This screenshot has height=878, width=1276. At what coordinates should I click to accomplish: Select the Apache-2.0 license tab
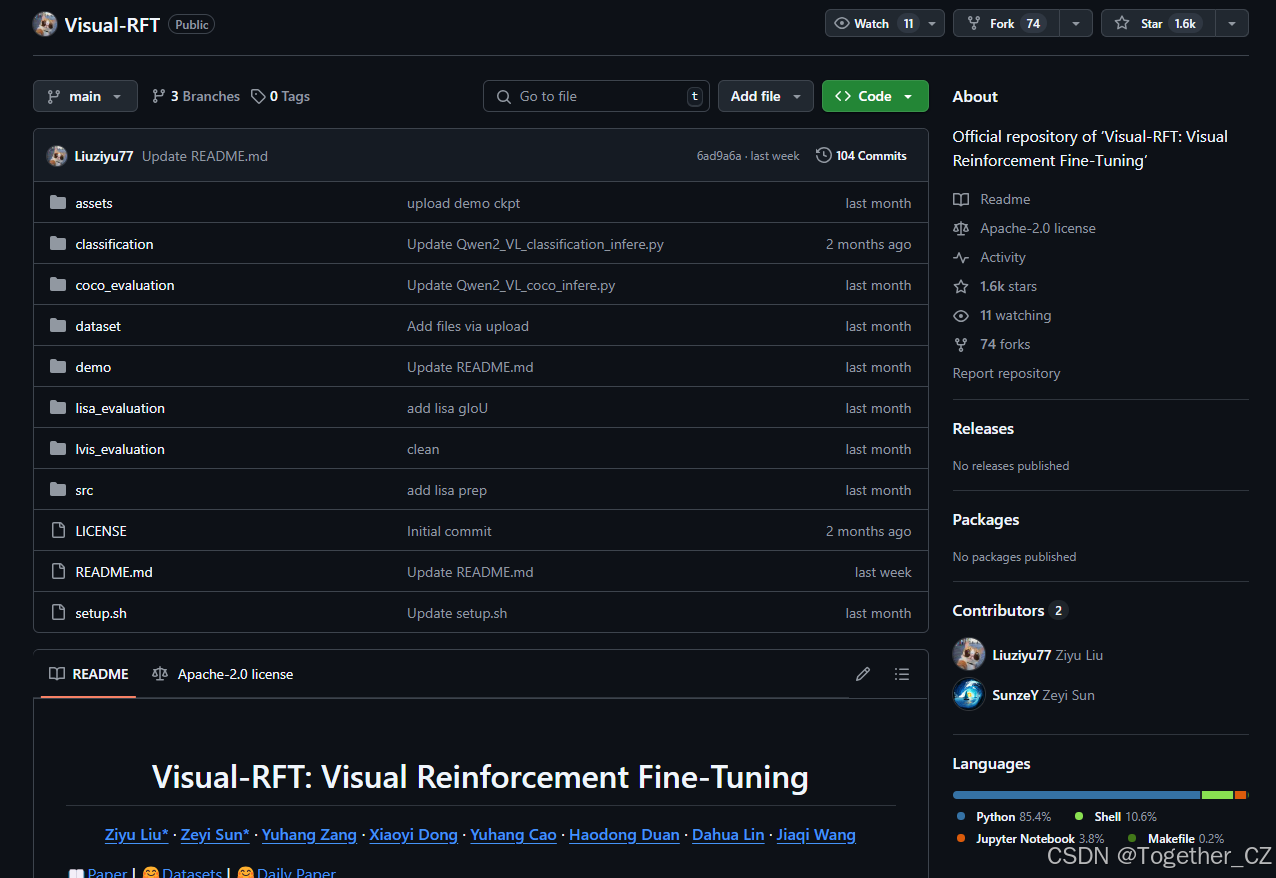(223, 674)
